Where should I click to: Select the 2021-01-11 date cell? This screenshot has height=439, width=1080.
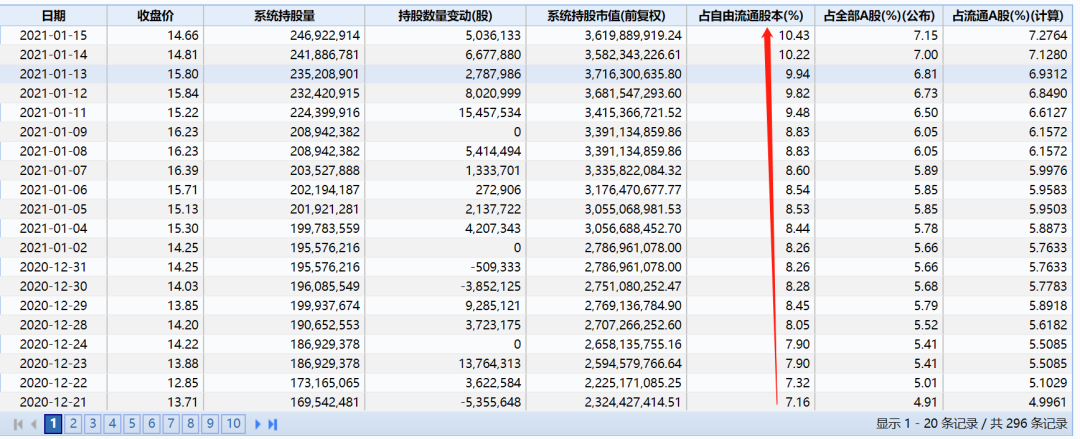(x=54, y=112)
